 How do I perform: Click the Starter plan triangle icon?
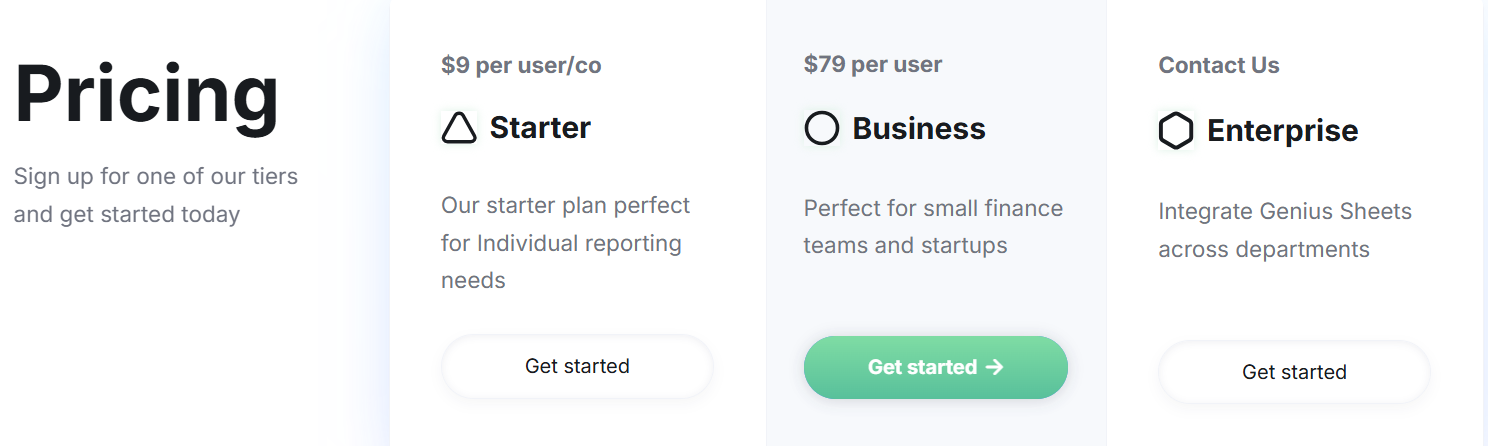459,128
